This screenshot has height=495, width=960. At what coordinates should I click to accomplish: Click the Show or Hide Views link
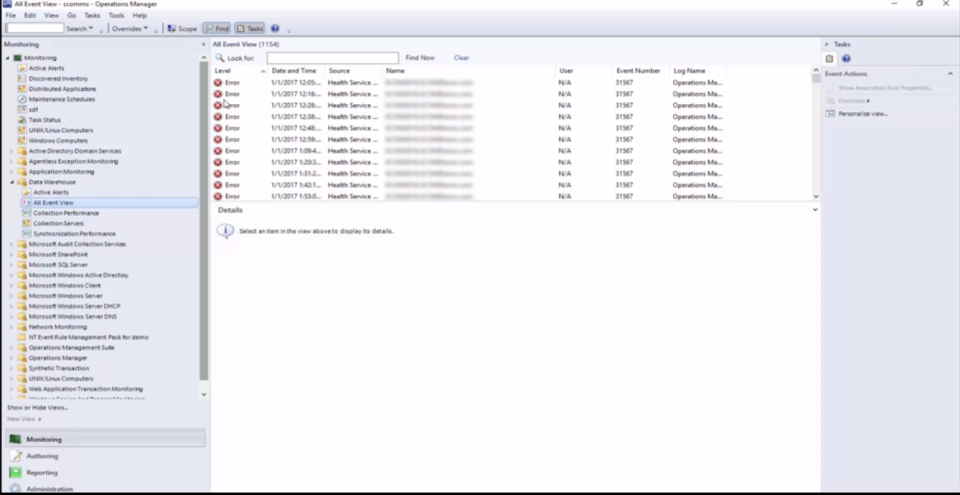pos(37,407)
